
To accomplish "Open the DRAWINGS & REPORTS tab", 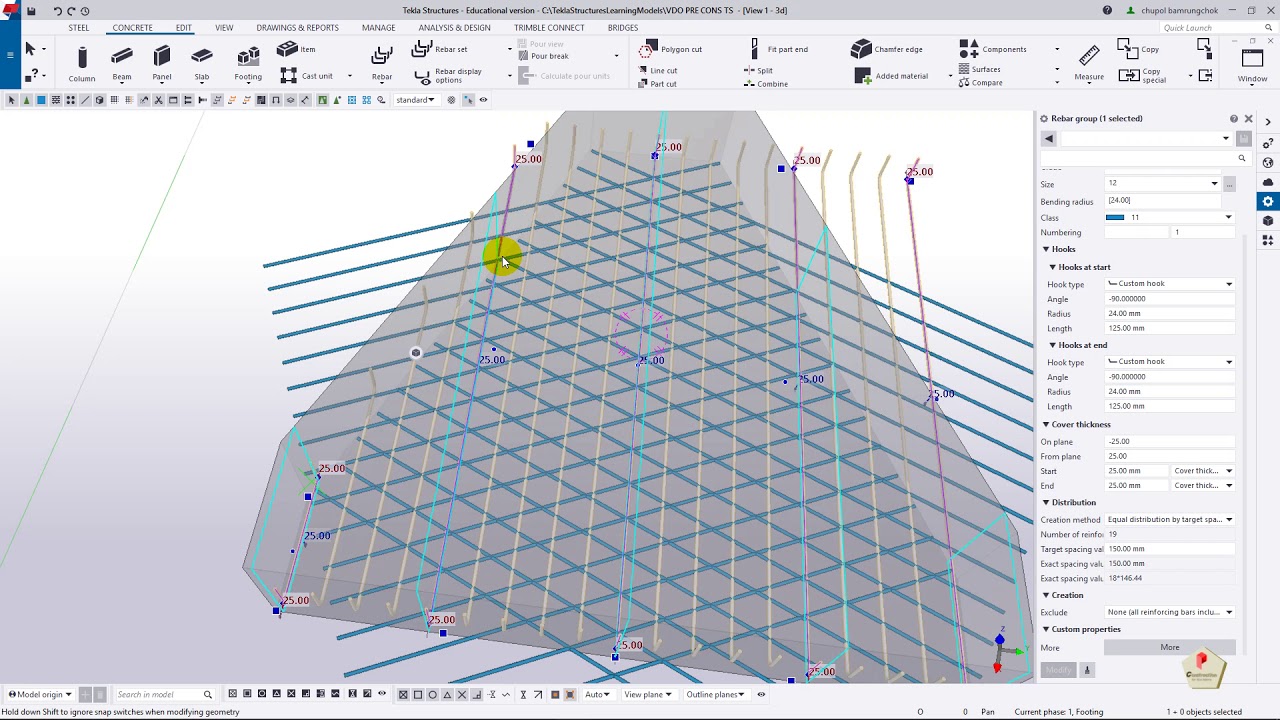I will (297, 28).
